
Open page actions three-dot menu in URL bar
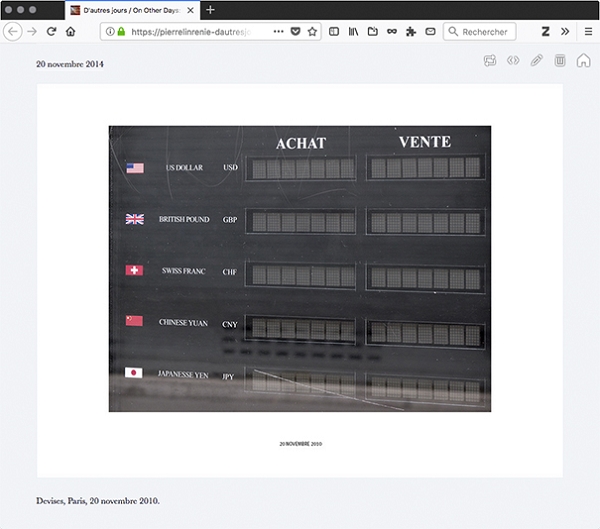[278, 32]
